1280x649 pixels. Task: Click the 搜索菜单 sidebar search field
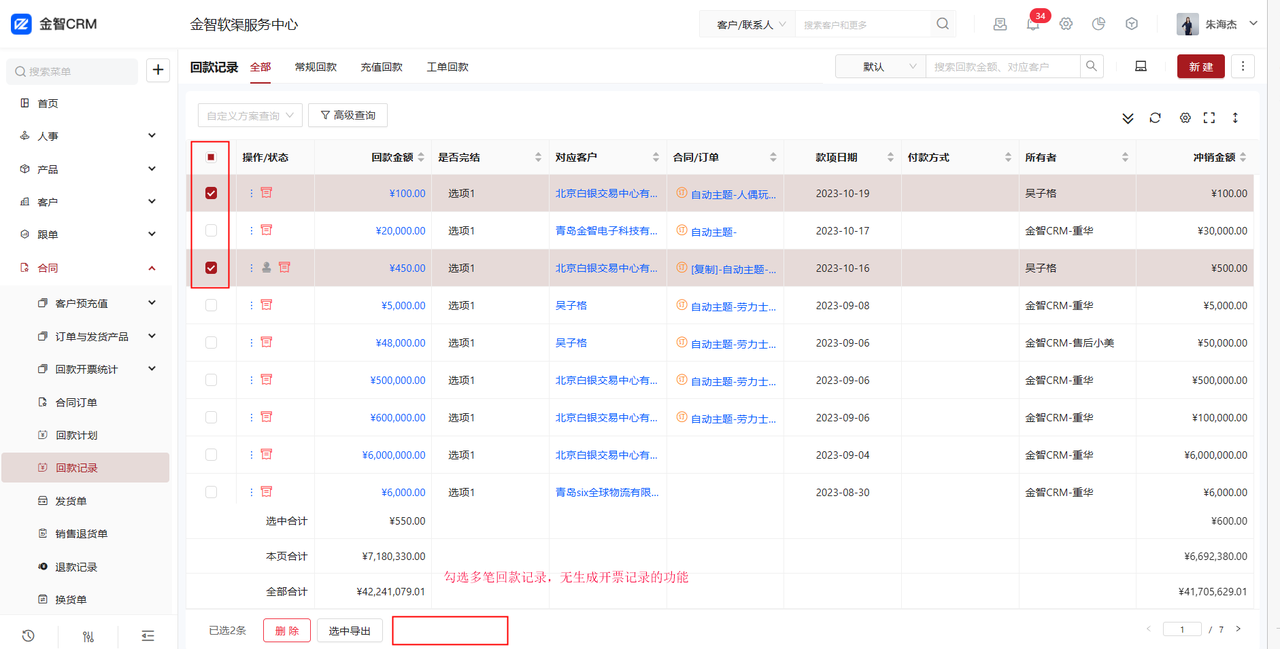pyautogui.click(x=72, y=71)
